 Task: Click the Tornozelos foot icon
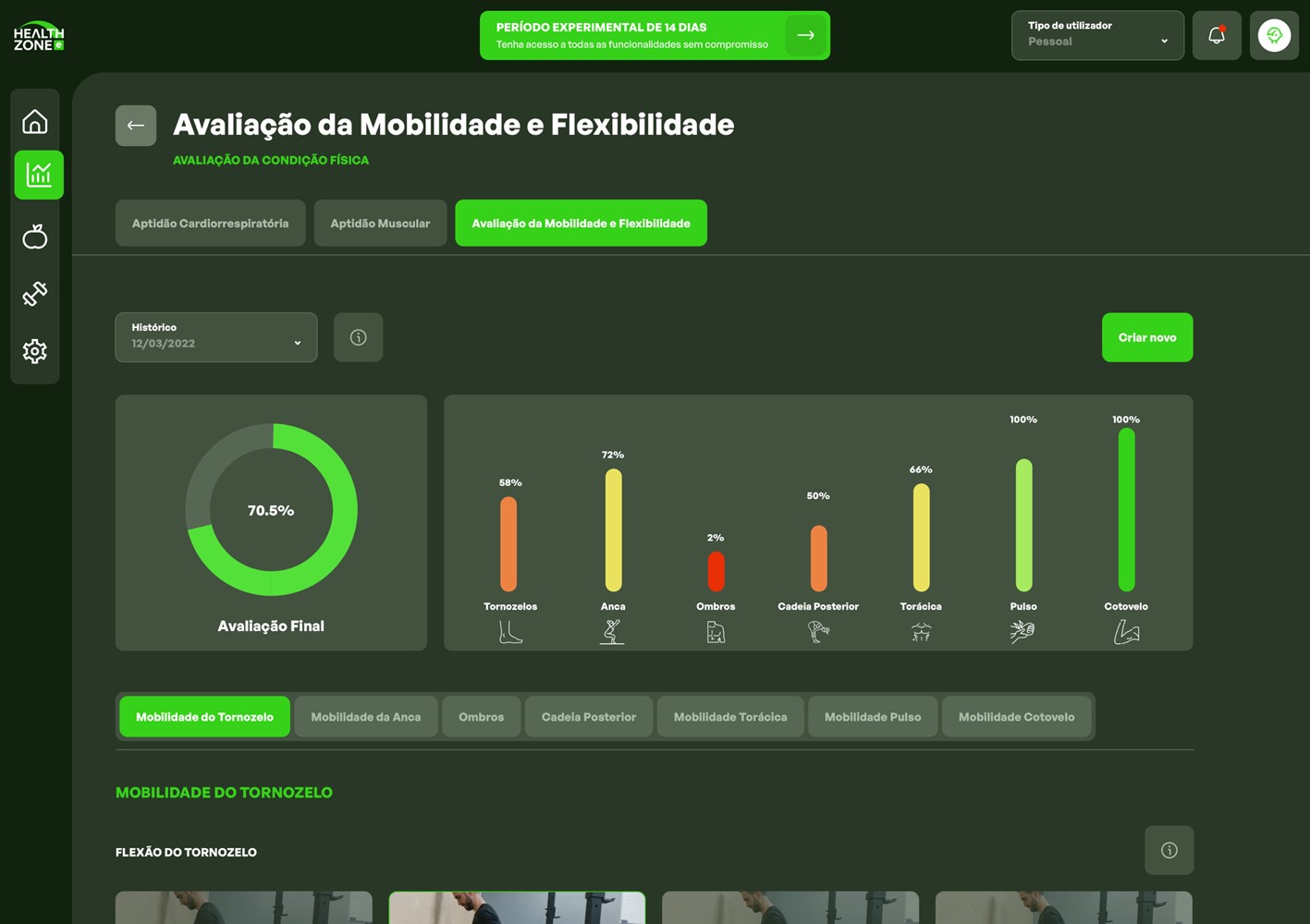pyautogui.click(x=510, y=632)
